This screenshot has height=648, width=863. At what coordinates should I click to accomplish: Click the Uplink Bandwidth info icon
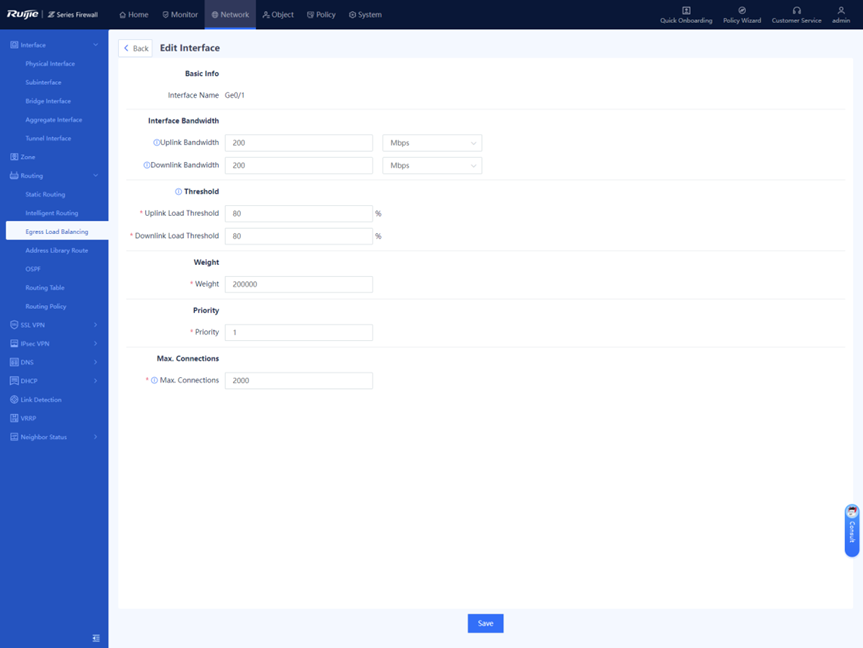click(x=156, y=143)
